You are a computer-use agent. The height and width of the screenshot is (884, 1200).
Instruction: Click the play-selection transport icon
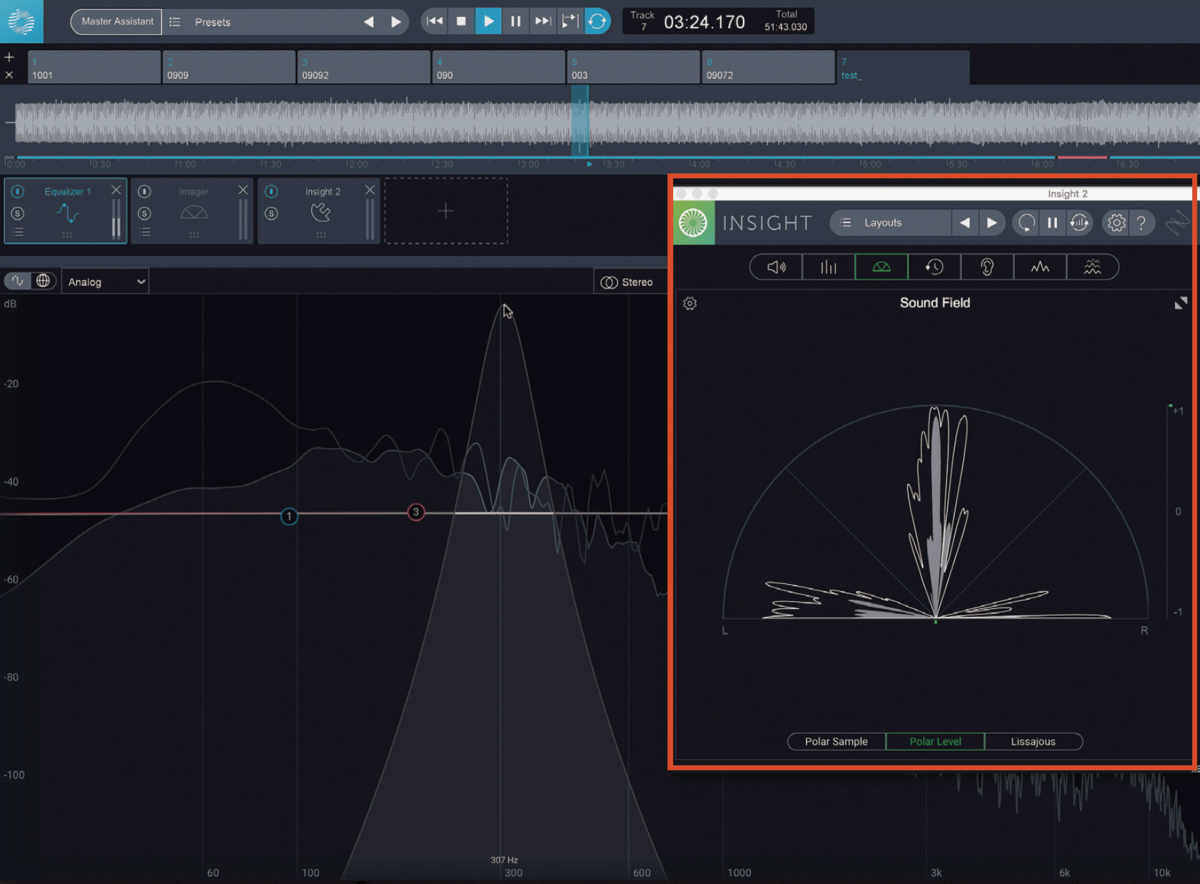point(569,21)
